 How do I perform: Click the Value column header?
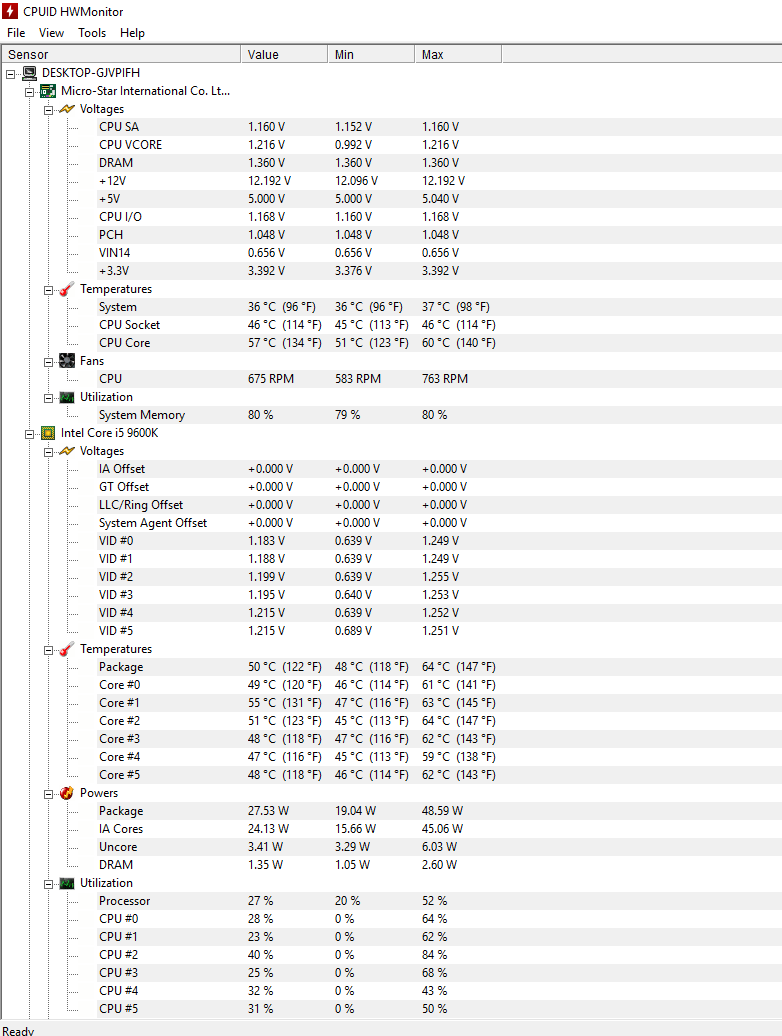point(284,54)
